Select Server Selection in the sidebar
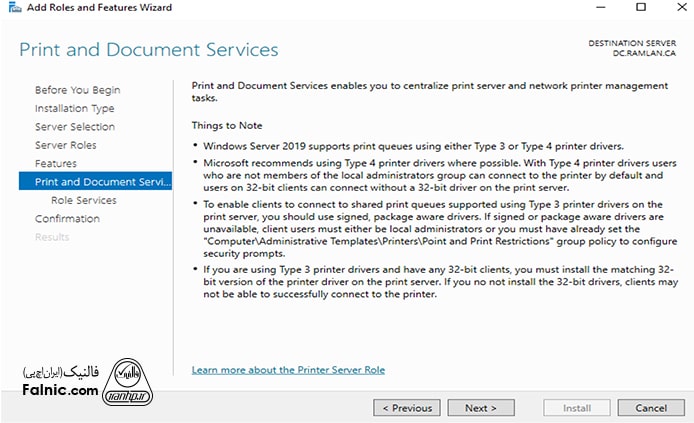694x423 pixels. coord(74,127)
